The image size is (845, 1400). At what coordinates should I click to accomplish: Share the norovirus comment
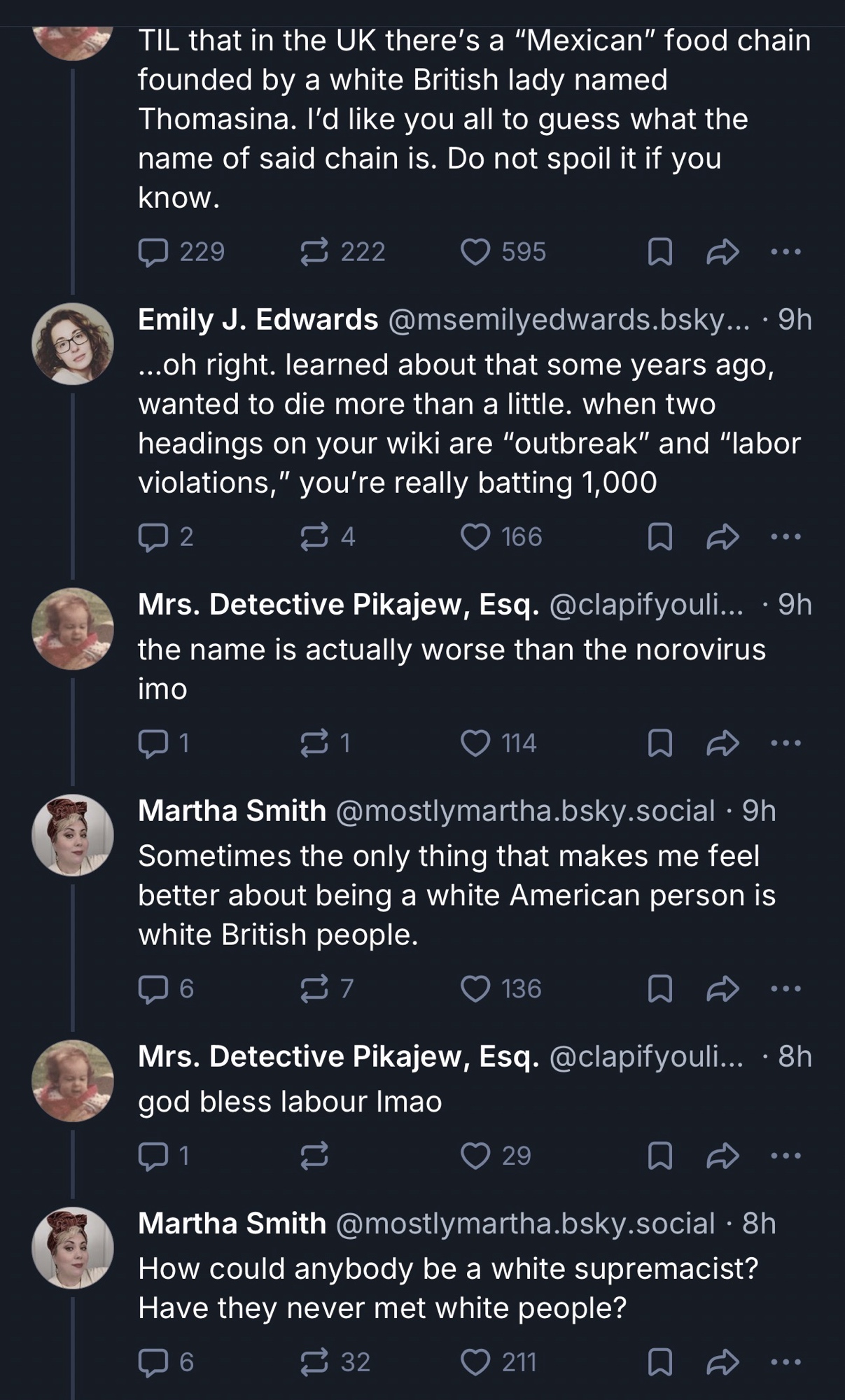[x=722, y=743]
